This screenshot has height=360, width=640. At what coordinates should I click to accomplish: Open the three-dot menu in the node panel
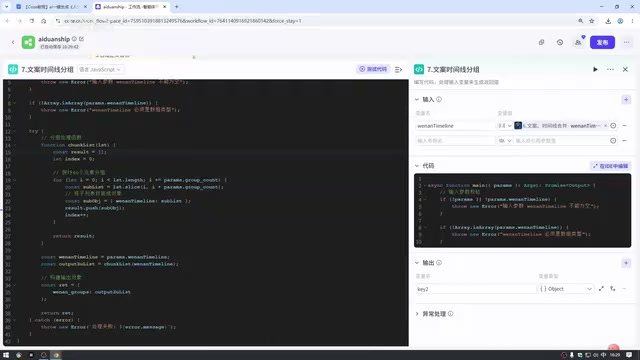point(610,69)
